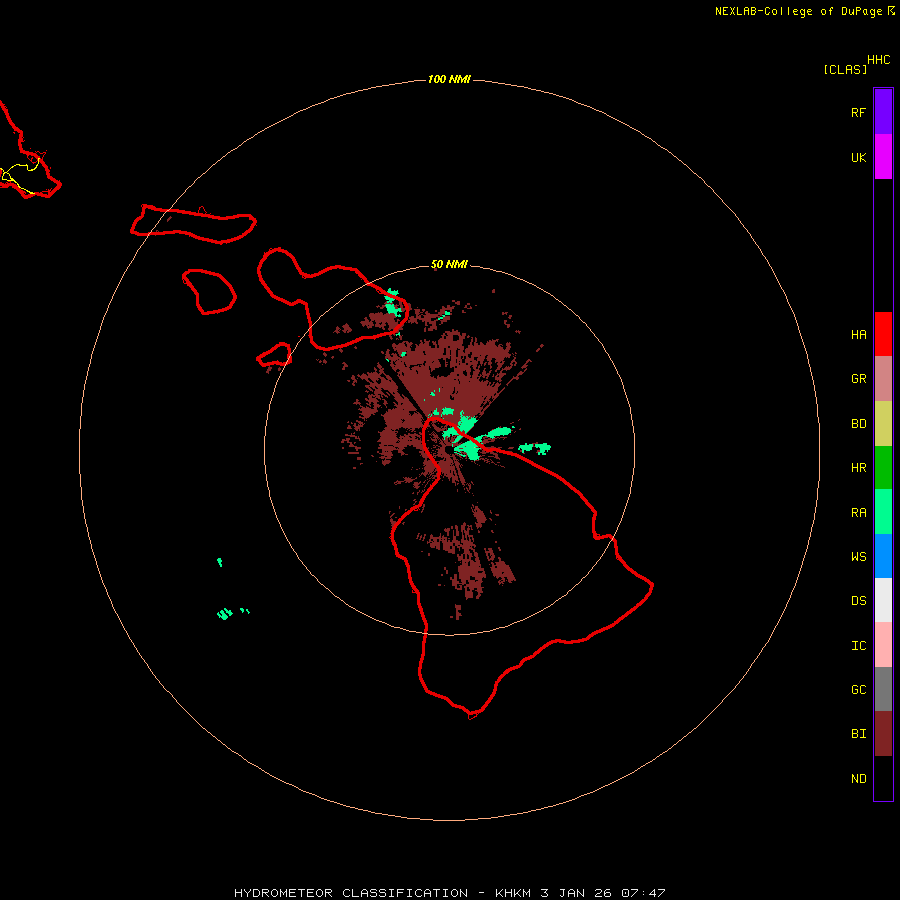900x900 pixels.
Task: Click the "HHC" product code text
Action: pyautogui.click(x=878, y=60)
